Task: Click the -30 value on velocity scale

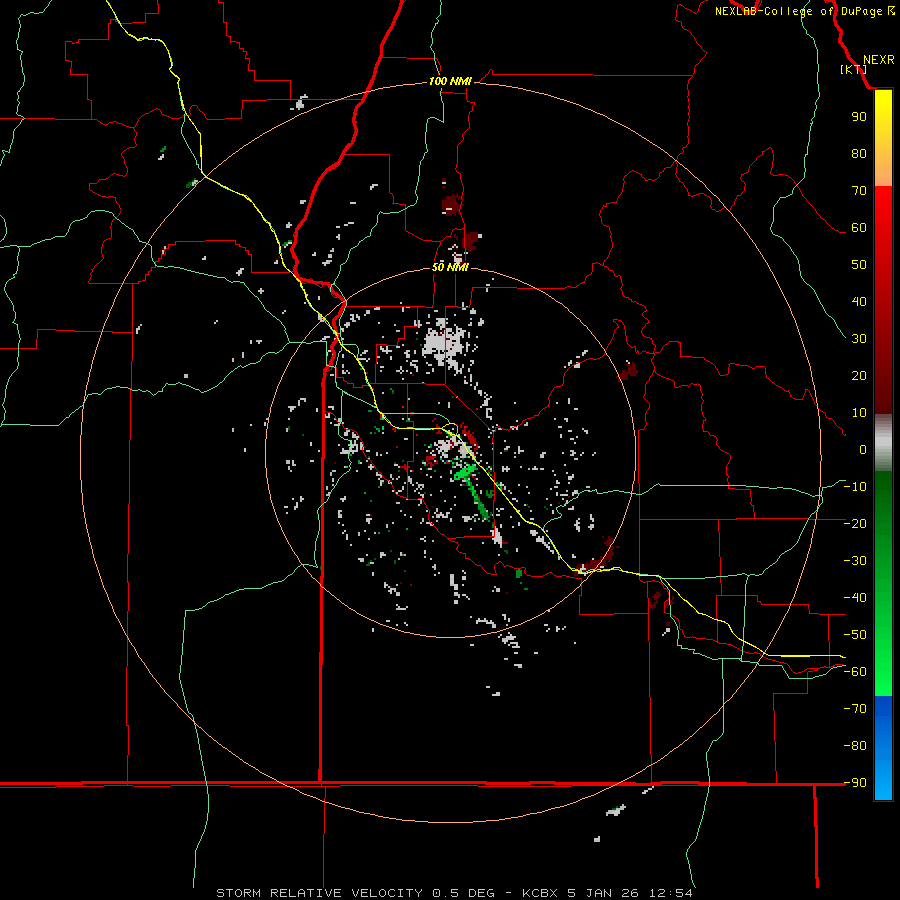Action: point(855,560)
